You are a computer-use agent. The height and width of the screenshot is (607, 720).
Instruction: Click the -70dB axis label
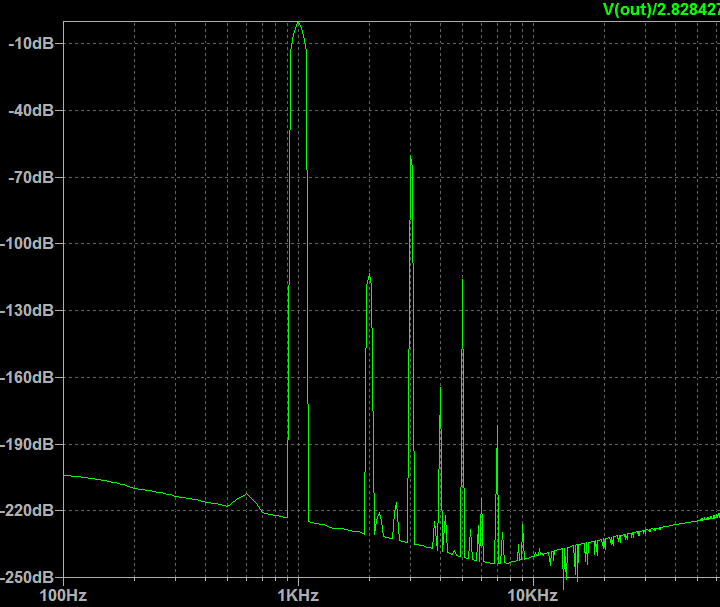point(31,177)
